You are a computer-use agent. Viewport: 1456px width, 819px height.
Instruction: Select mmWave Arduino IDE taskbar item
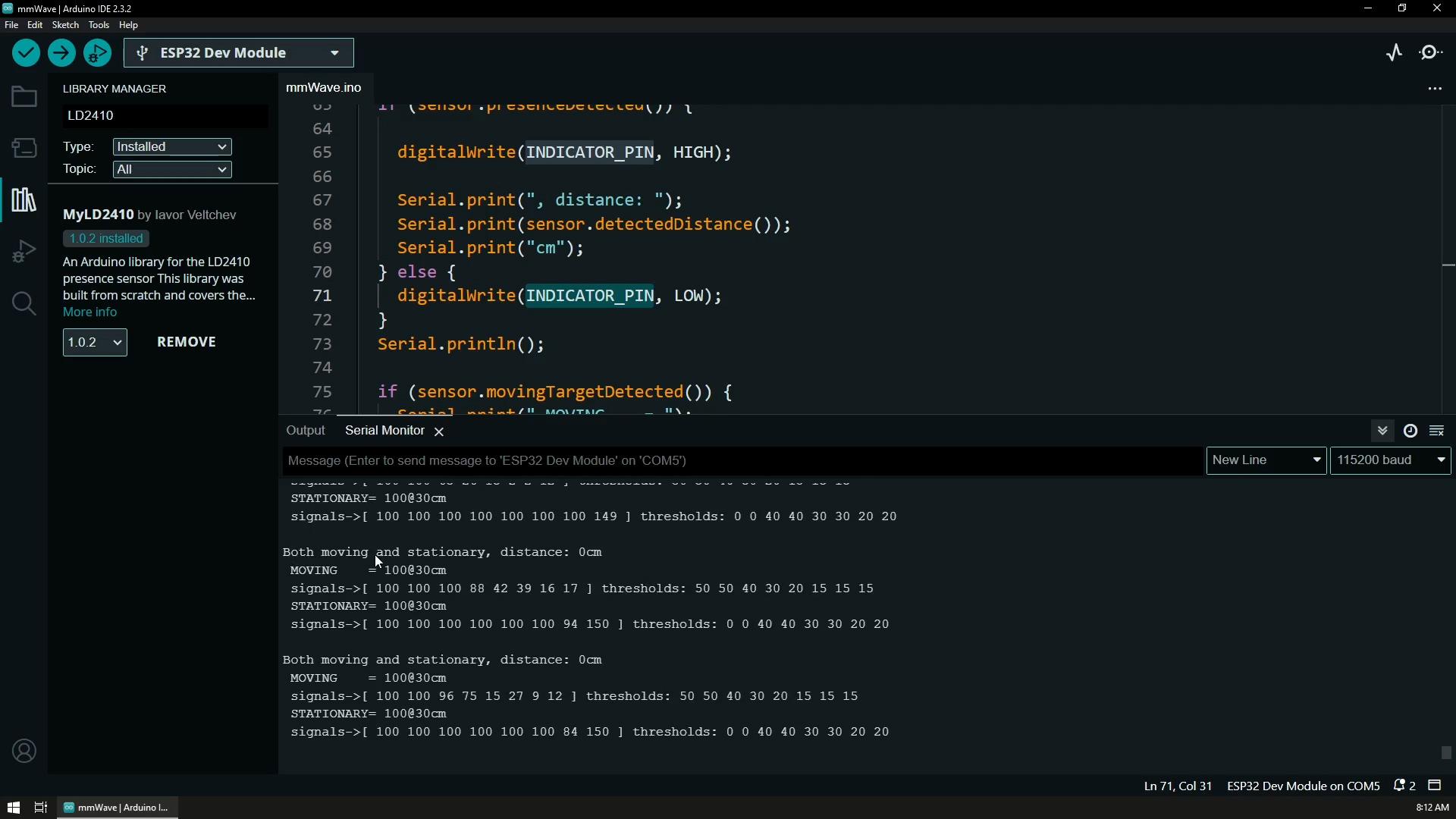tap(118, 808)
